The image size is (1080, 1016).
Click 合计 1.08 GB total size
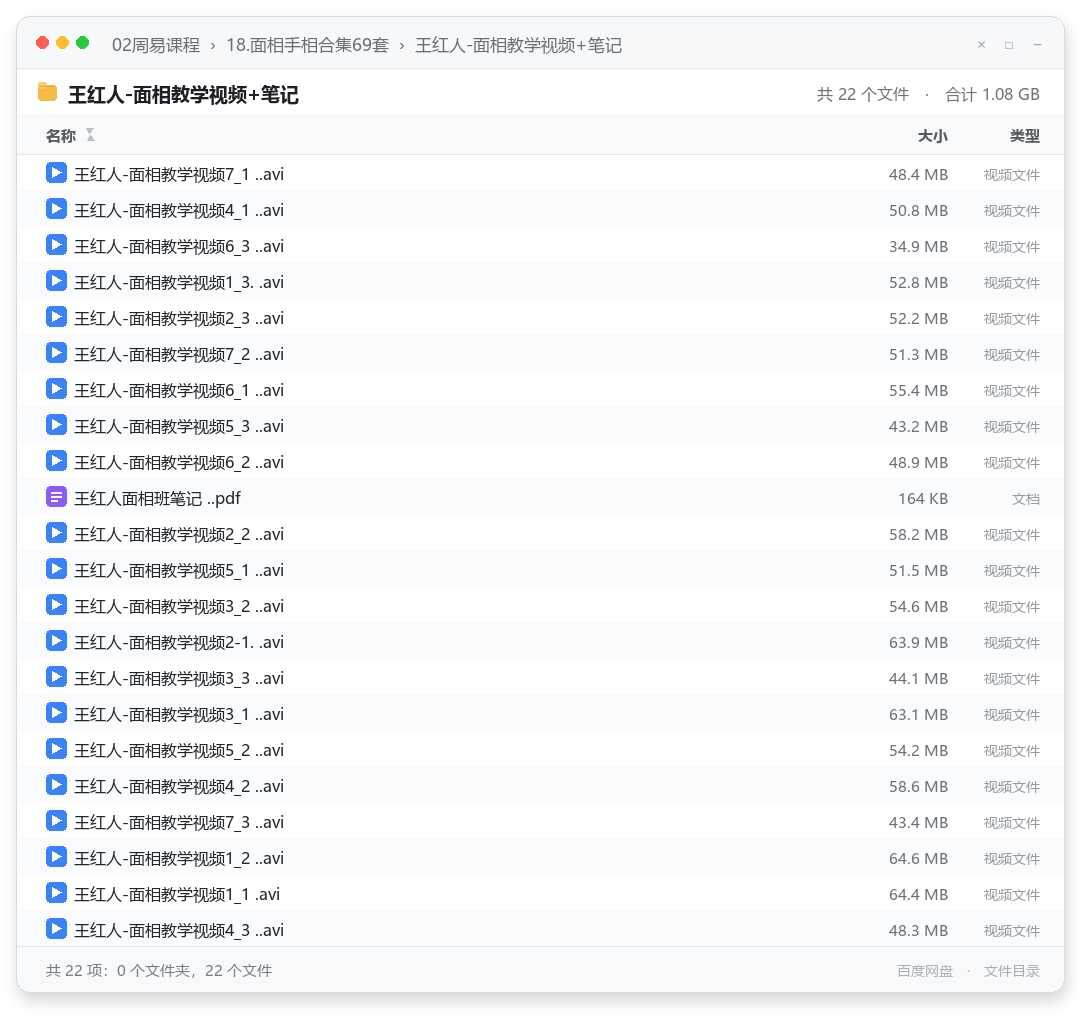(992, 94)
